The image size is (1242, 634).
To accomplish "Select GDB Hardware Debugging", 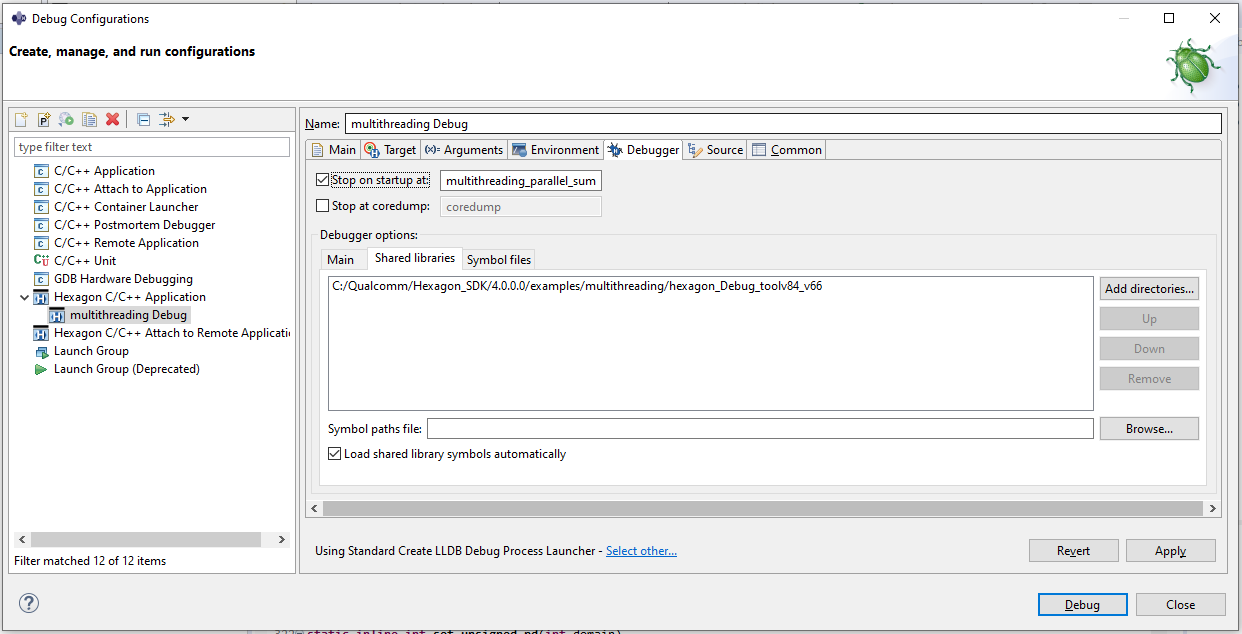I will (x=123, y=279).
